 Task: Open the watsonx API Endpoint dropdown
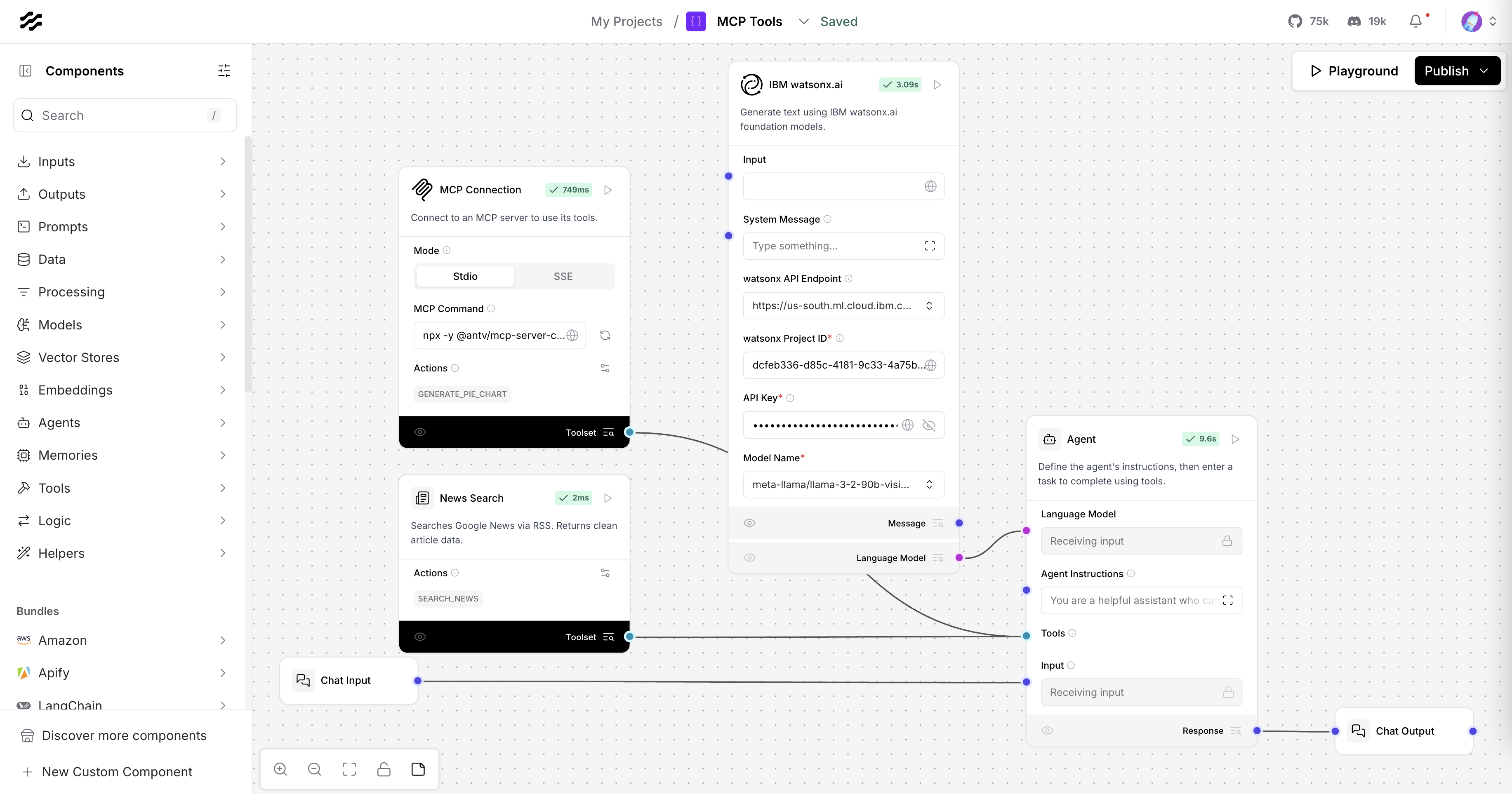(843, 305)
